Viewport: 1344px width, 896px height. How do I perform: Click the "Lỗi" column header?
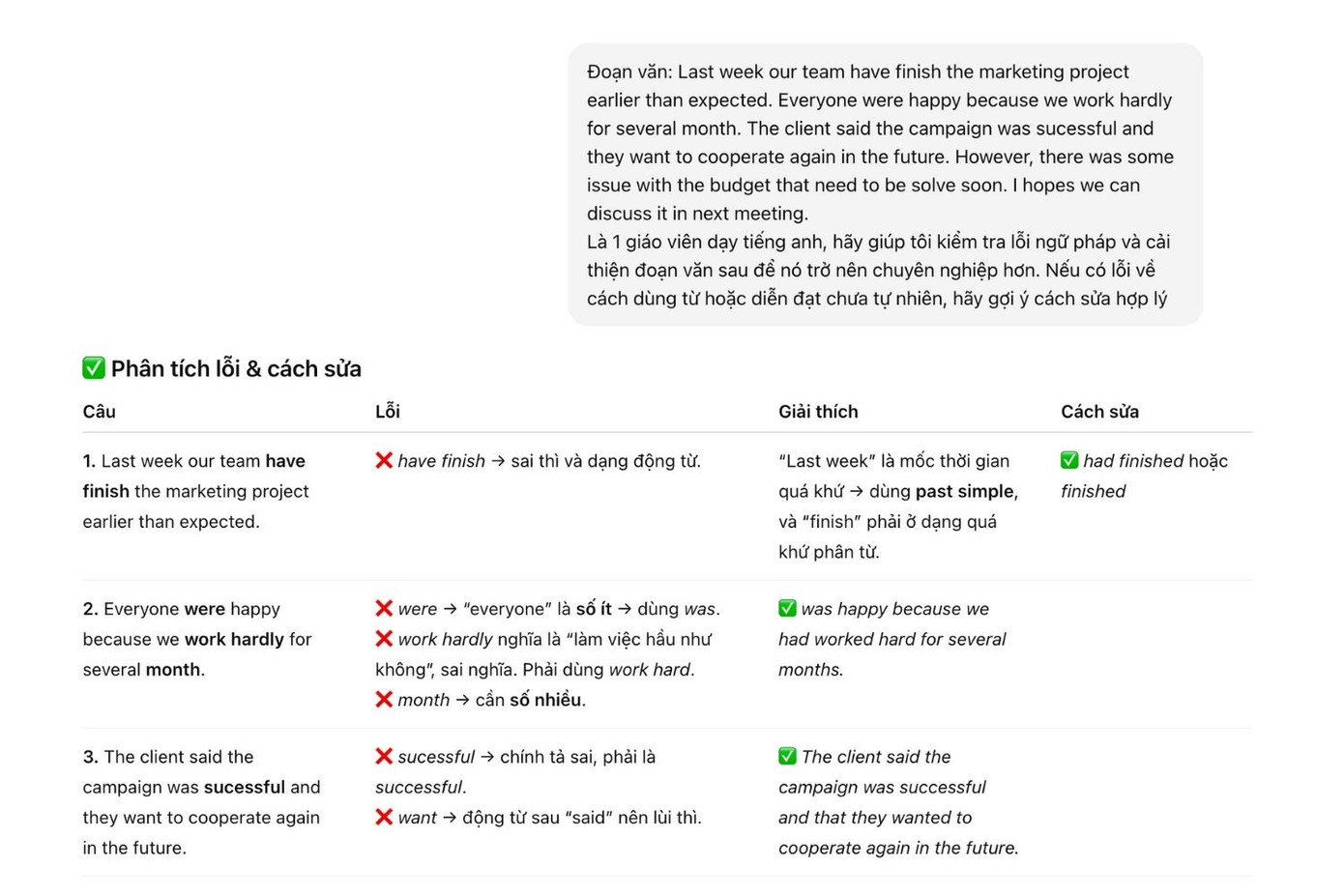pos(387,412)
